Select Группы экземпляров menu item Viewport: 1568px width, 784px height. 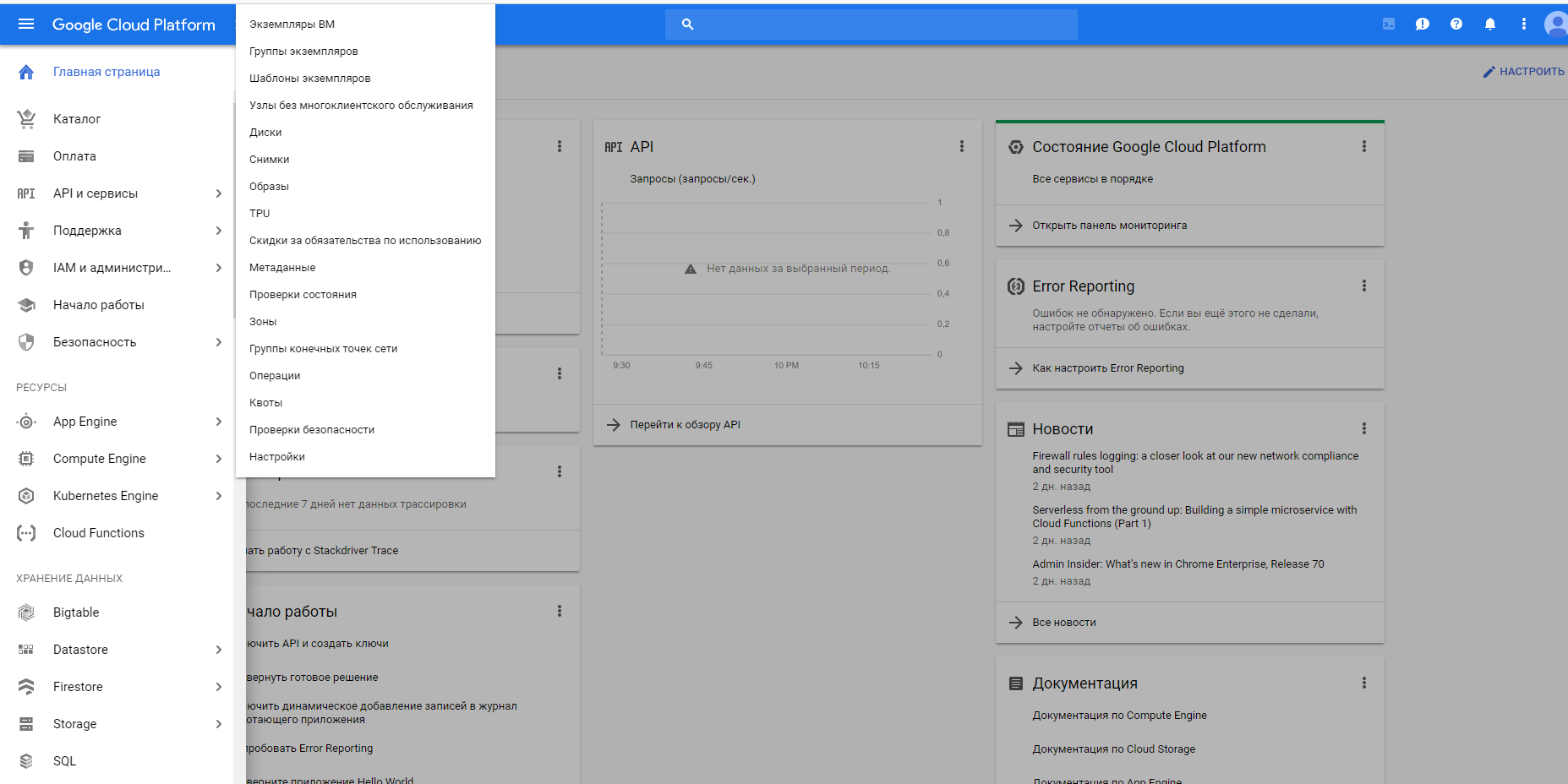(x=365, y=52)
